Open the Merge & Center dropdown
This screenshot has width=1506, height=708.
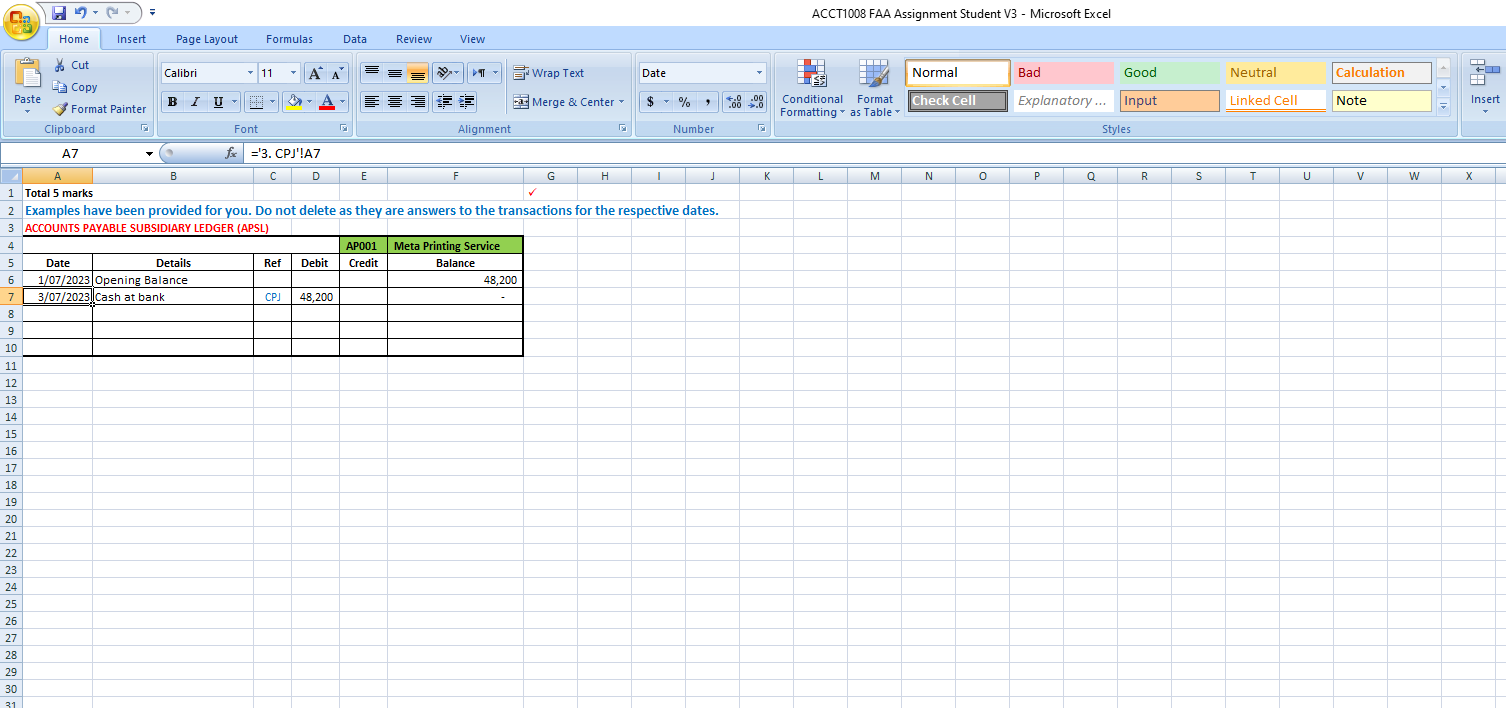pos(621,102)
